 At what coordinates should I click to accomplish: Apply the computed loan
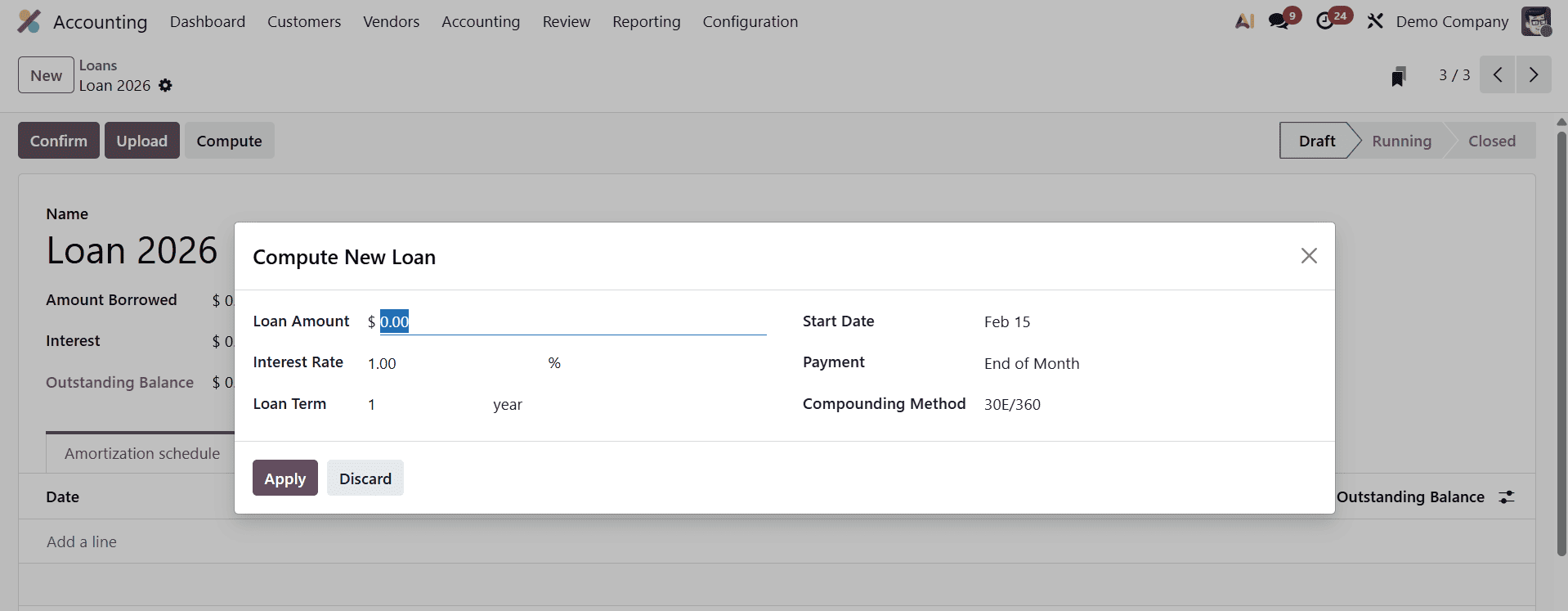coord(285,478)
